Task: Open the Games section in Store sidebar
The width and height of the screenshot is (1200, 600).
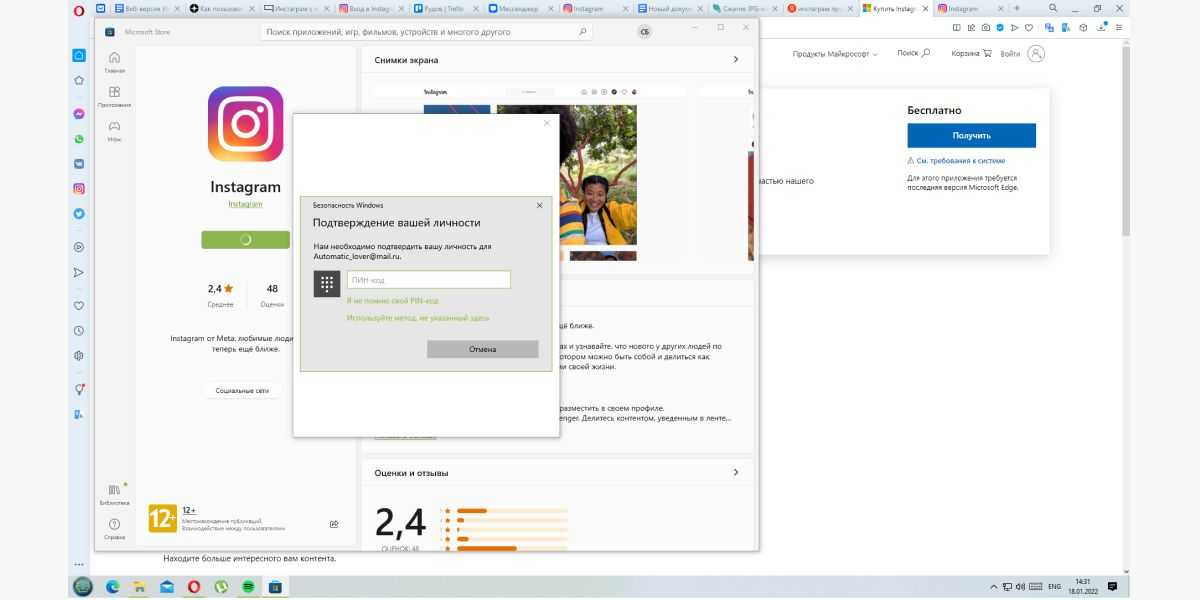Action: (114, 130)
